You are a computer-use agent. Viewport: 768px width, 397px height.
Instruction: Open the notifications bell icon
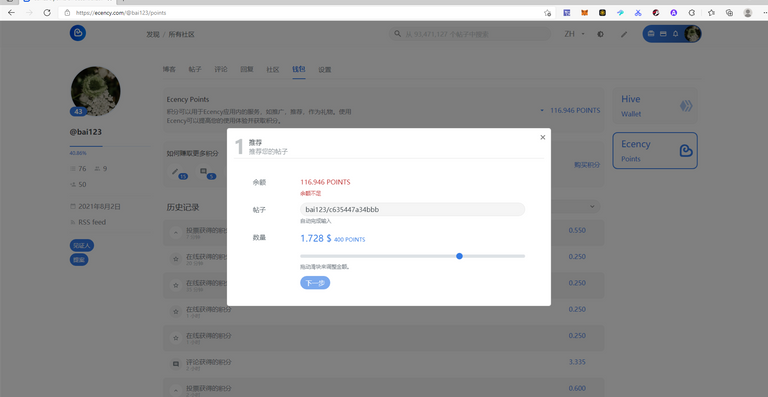tap(675, 34)
